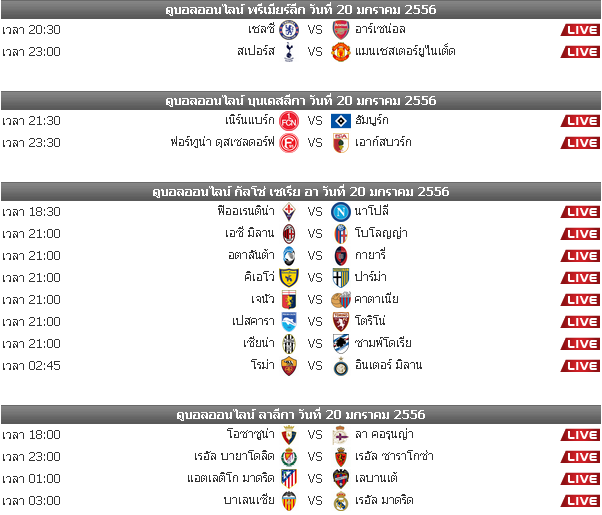The width and height of the screenshot is (602, 515).
Task: Watch LIVE for the 21:30 Bundesliga match
Action: [x=580, y=121]
